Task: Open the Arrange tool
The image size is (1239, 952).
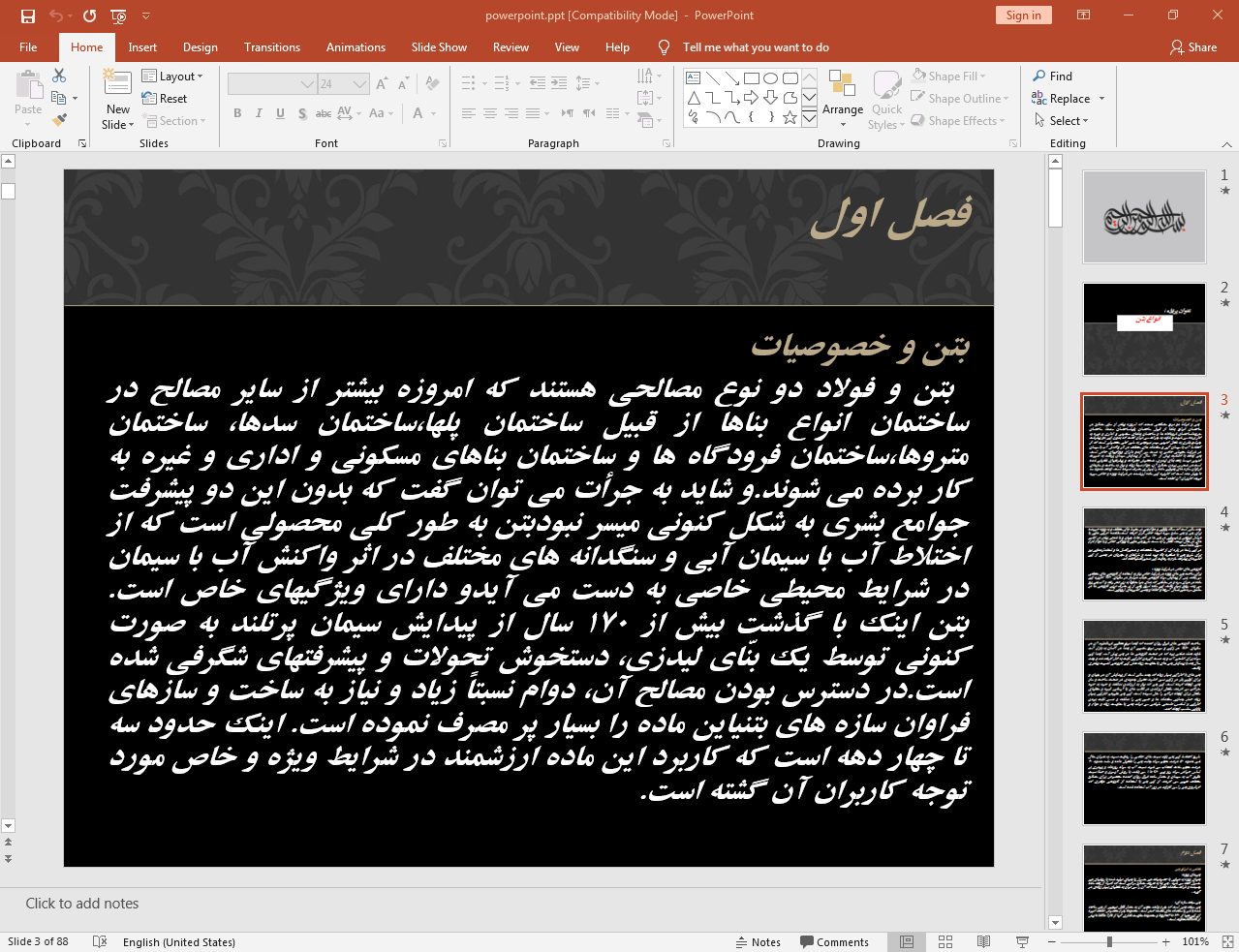Action: [842, 98]
